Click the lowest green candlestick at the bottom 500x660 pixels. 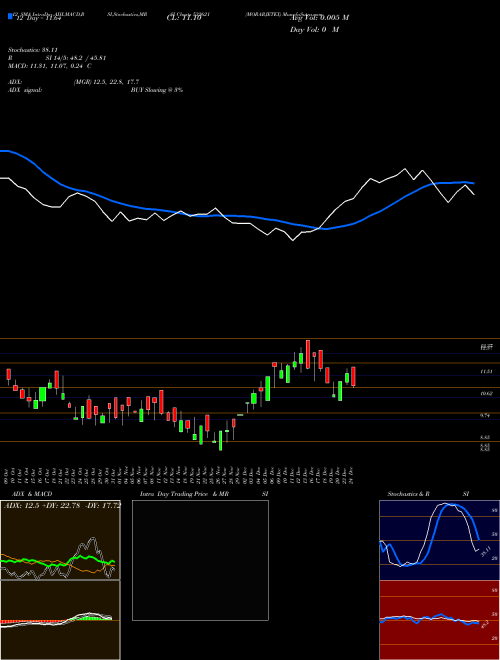pyautogui.click(x=220, y=440)
